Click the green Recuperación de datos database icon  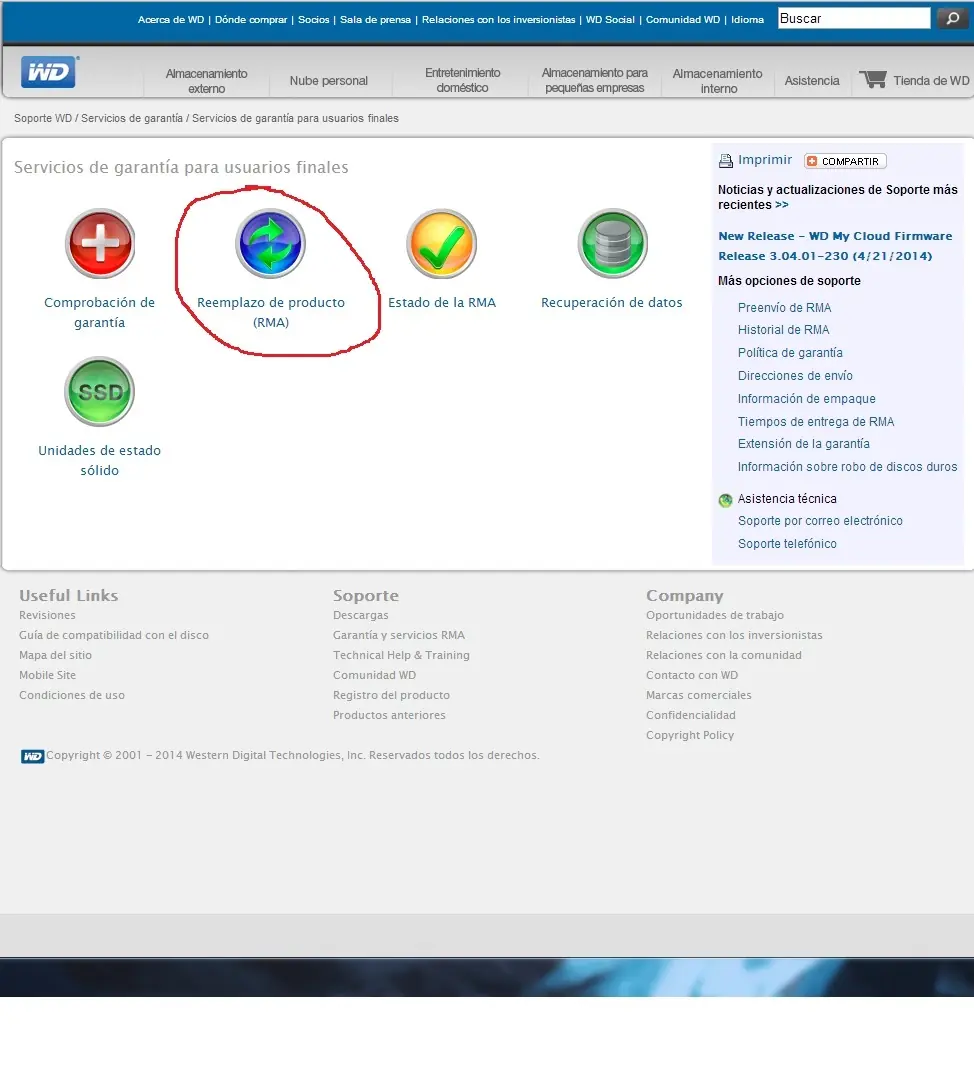[x=612, y=243]
